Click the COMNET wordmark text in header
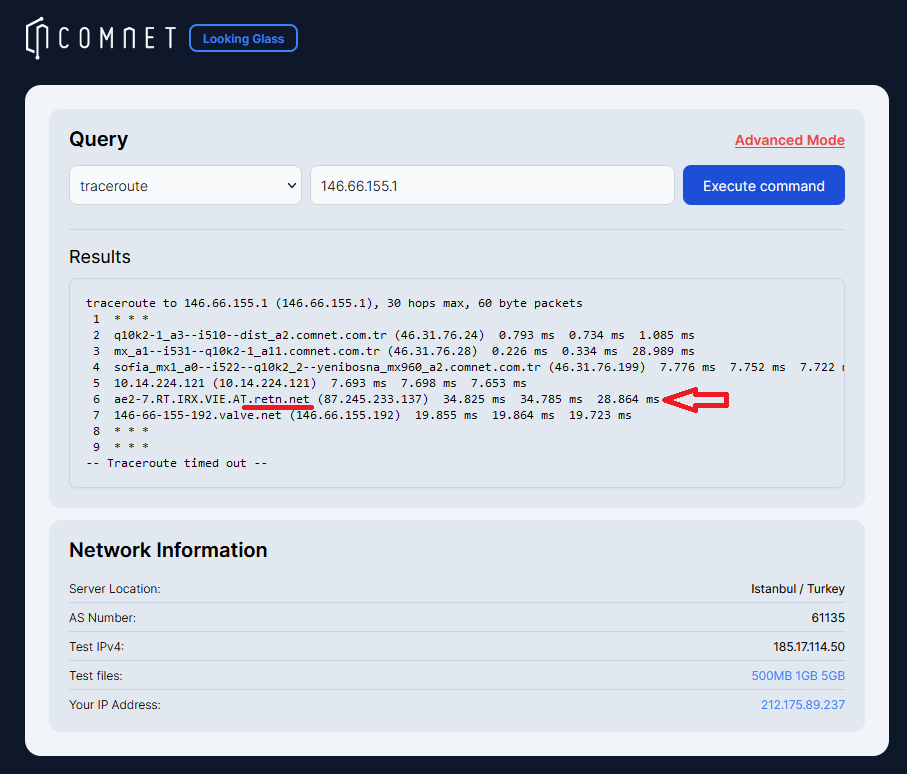The width and height of the screenshot is (907, 774). click(118, 38)
